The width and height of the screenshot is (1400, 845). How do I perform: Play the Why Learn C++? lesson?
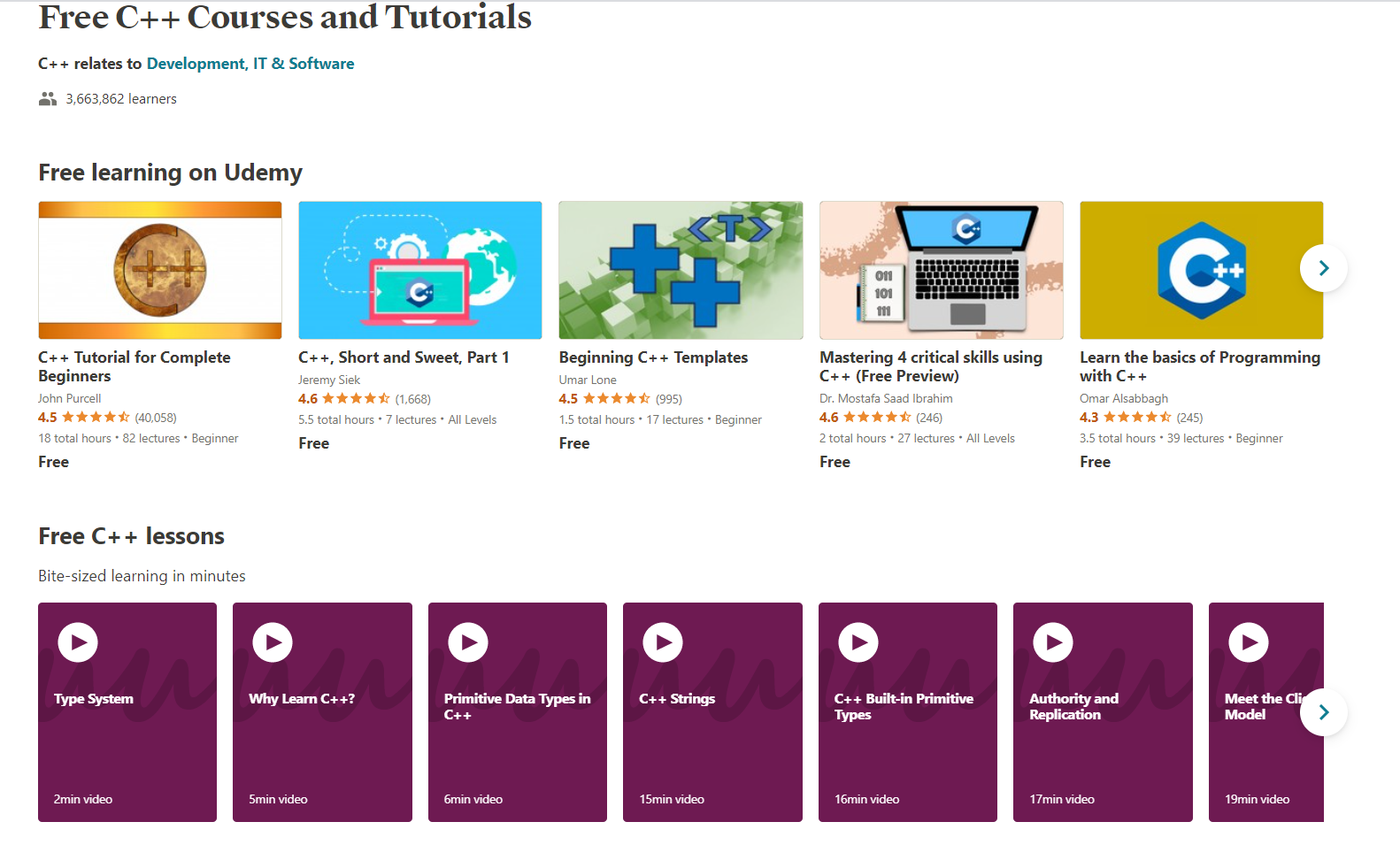[x=273, y=642]
